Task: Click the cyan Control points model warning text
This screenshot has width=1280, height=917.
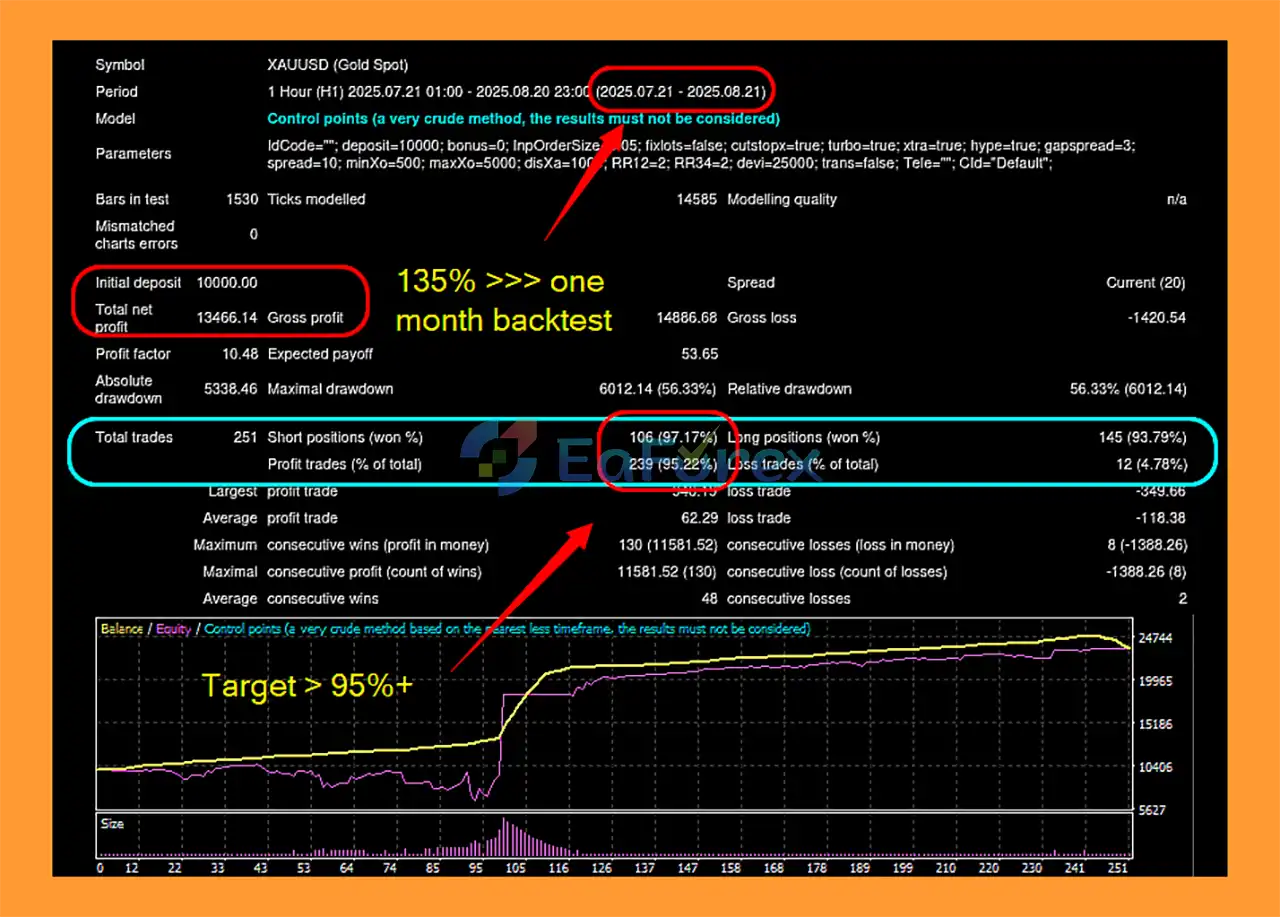Action: [x=523, y=118]
